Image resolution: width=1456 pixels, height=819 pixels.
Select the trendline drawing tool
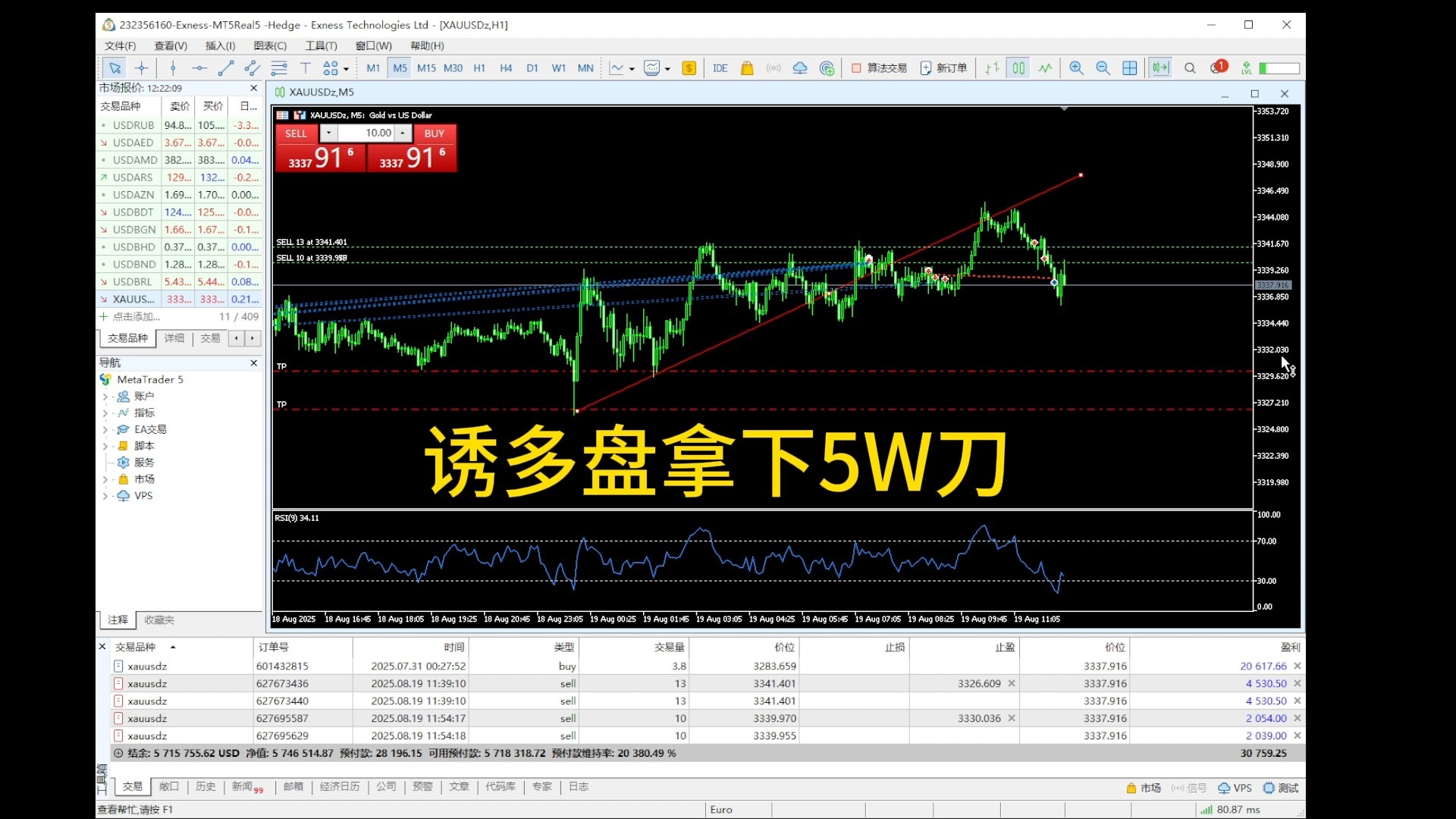[x=225, y=68]
